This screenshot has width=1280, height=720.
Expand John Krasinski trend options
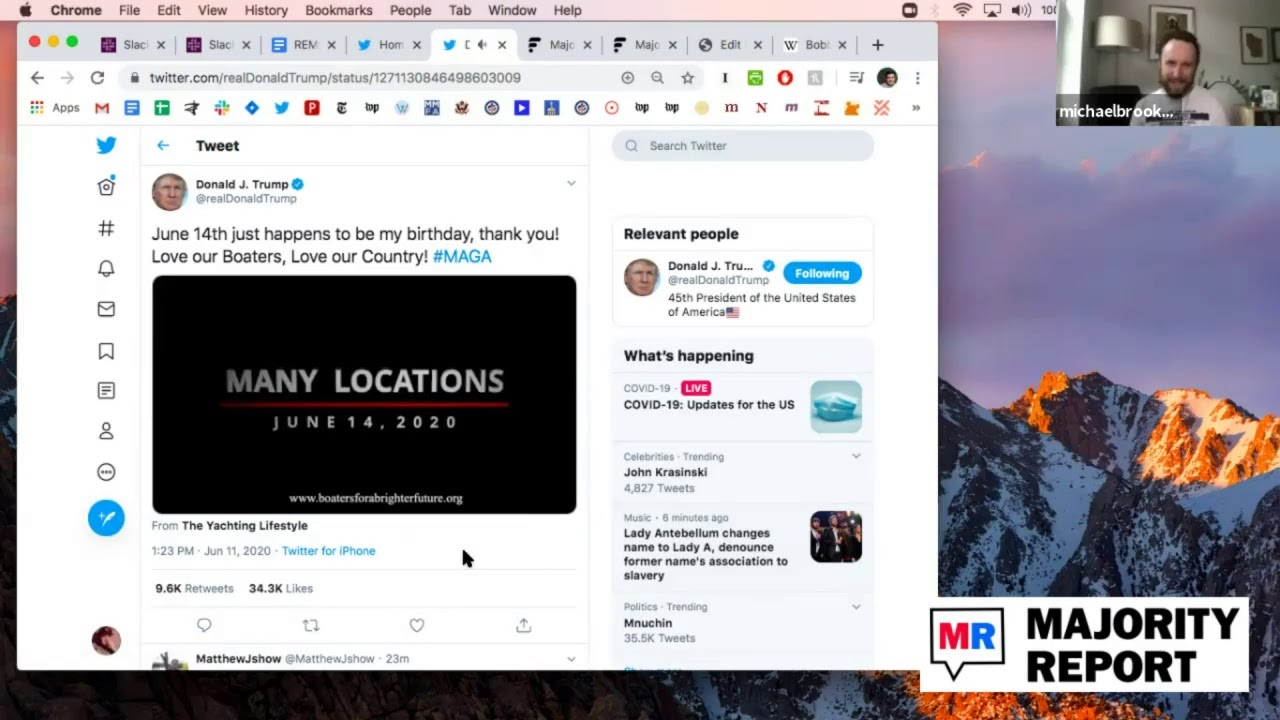click(856, 456)
